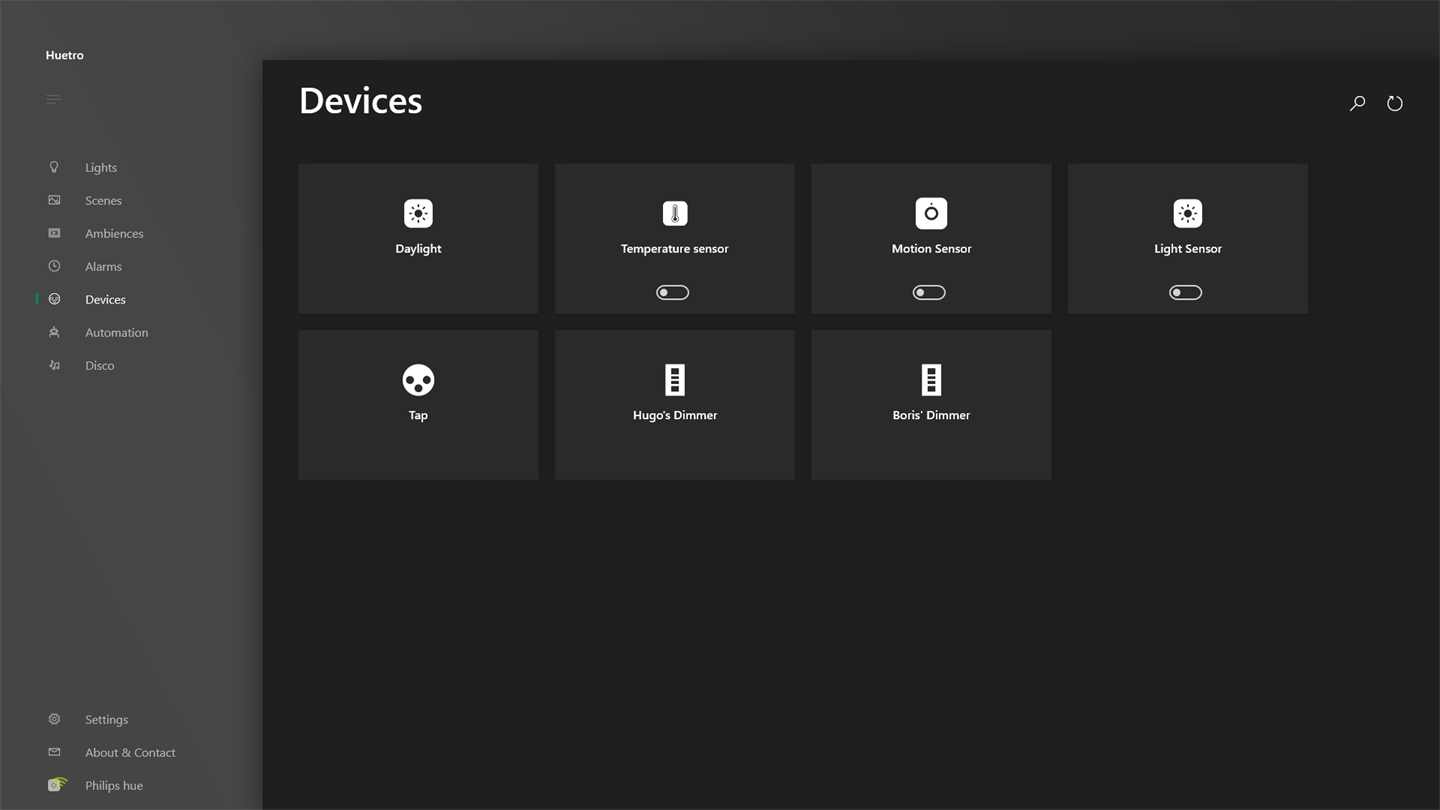Open Settings from the sidebar

point(106,720)
